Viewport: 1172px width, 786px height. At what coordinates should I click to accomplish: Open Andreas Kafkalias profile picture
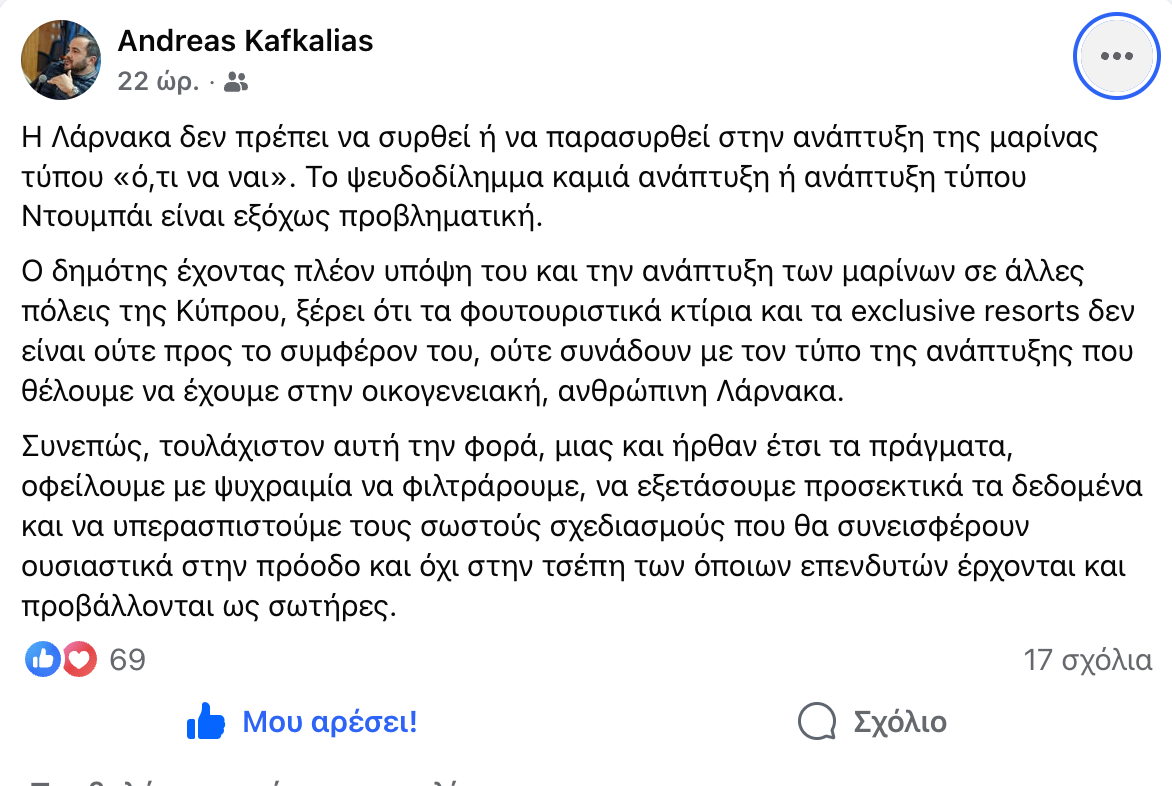pos(61,60)
